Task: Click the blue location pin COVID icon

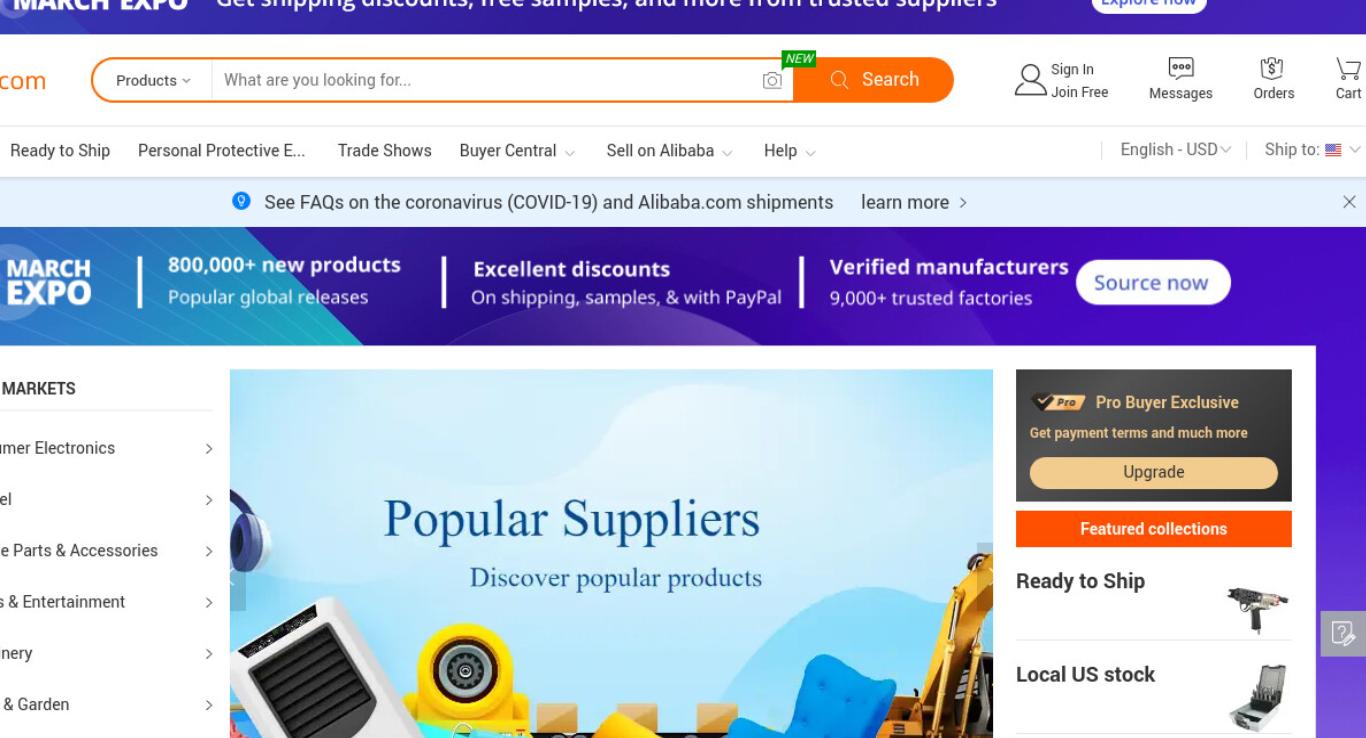Action: 240,201
